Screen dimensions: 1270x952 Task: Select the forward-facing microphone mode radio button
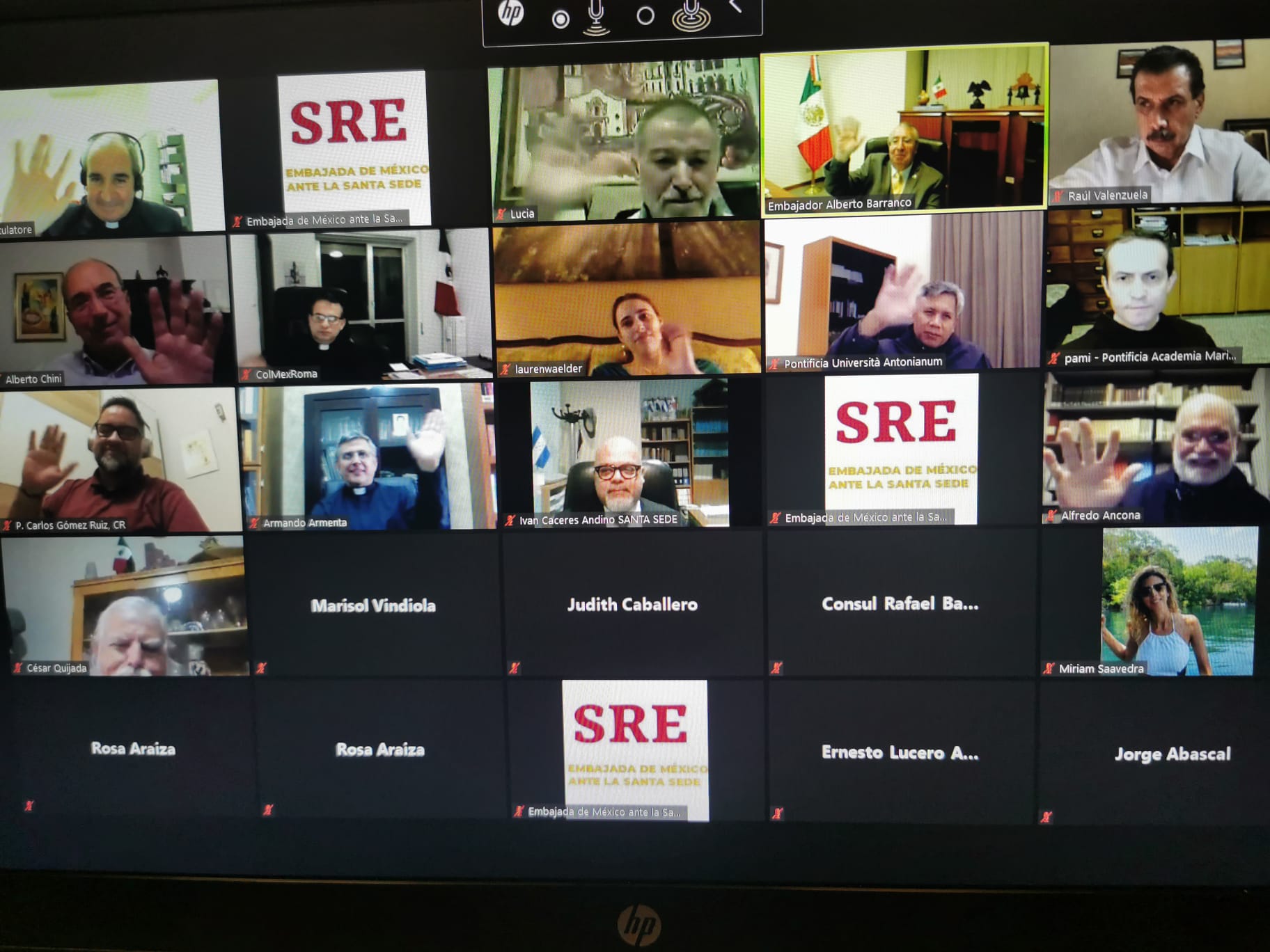coord(560,19)
